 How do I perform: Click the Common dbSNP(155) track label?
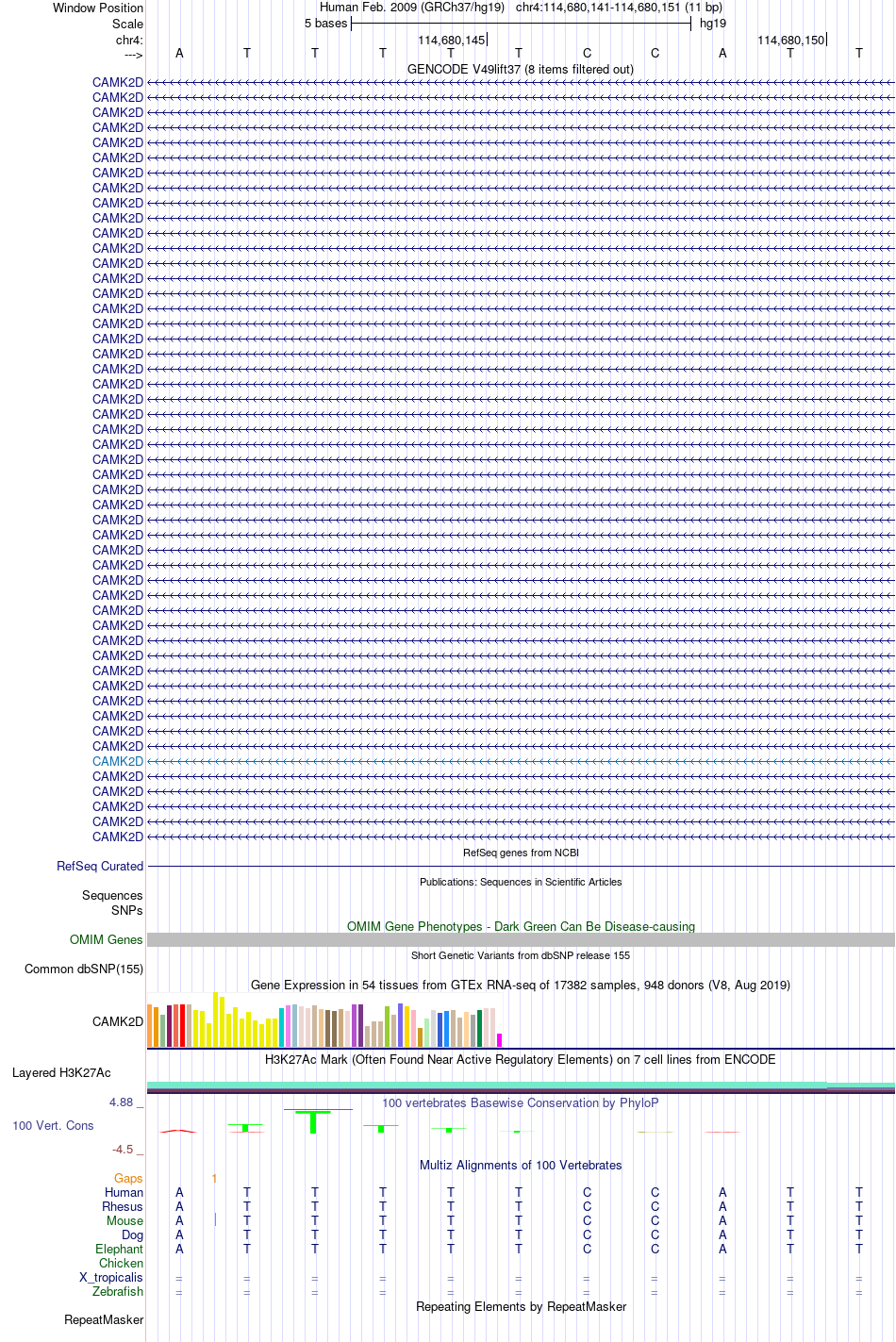tap(84, 969)
